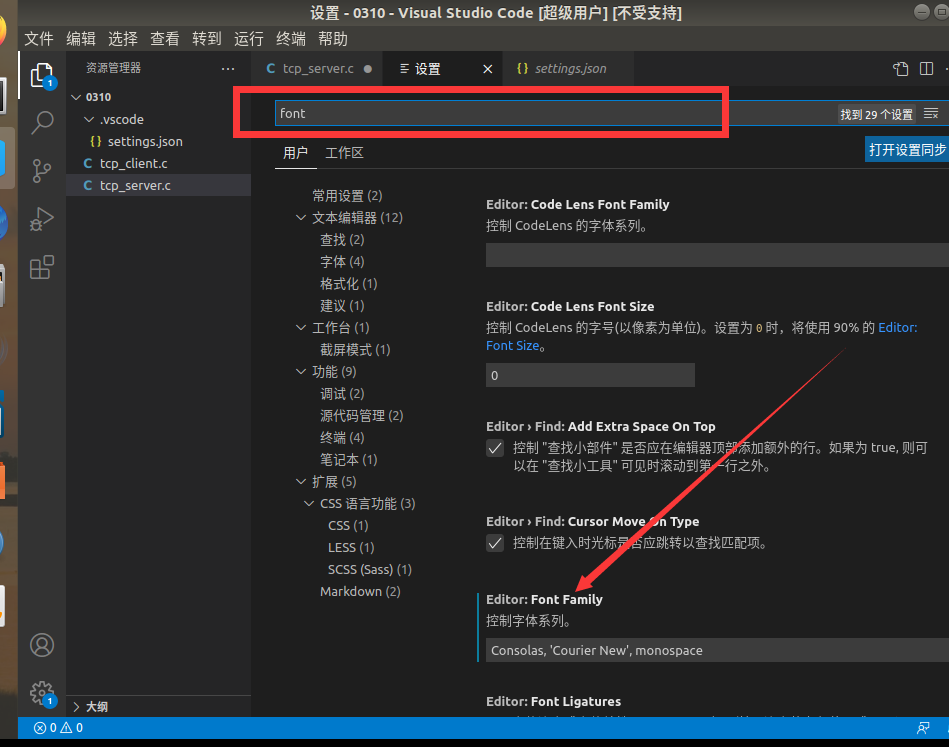Open the 转到 menu
Screen dimensions: 949x747
coord(206,39)
